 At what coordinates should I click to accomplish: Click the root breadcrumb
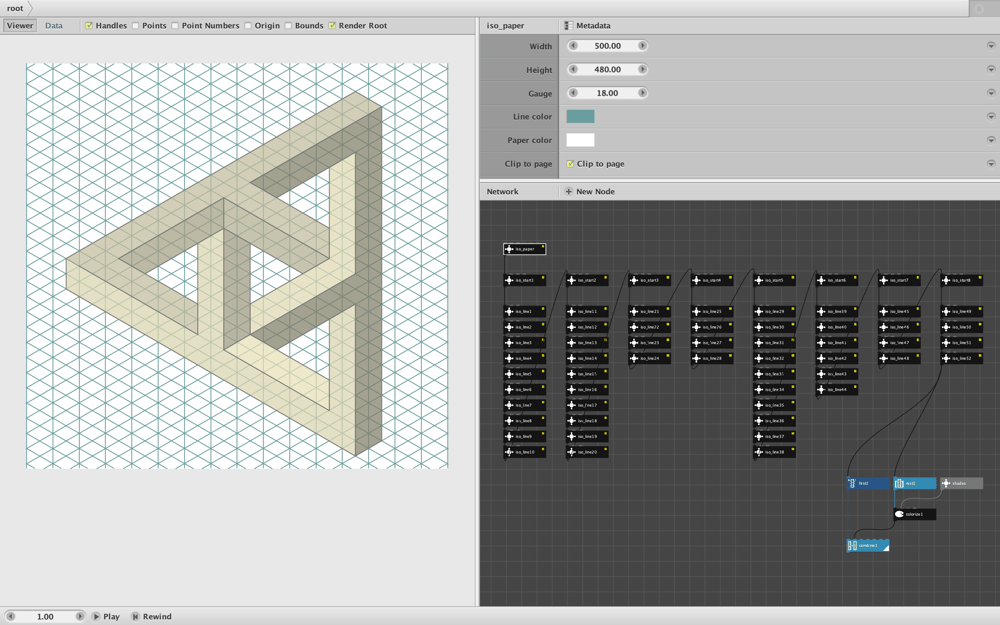point(15,8)
